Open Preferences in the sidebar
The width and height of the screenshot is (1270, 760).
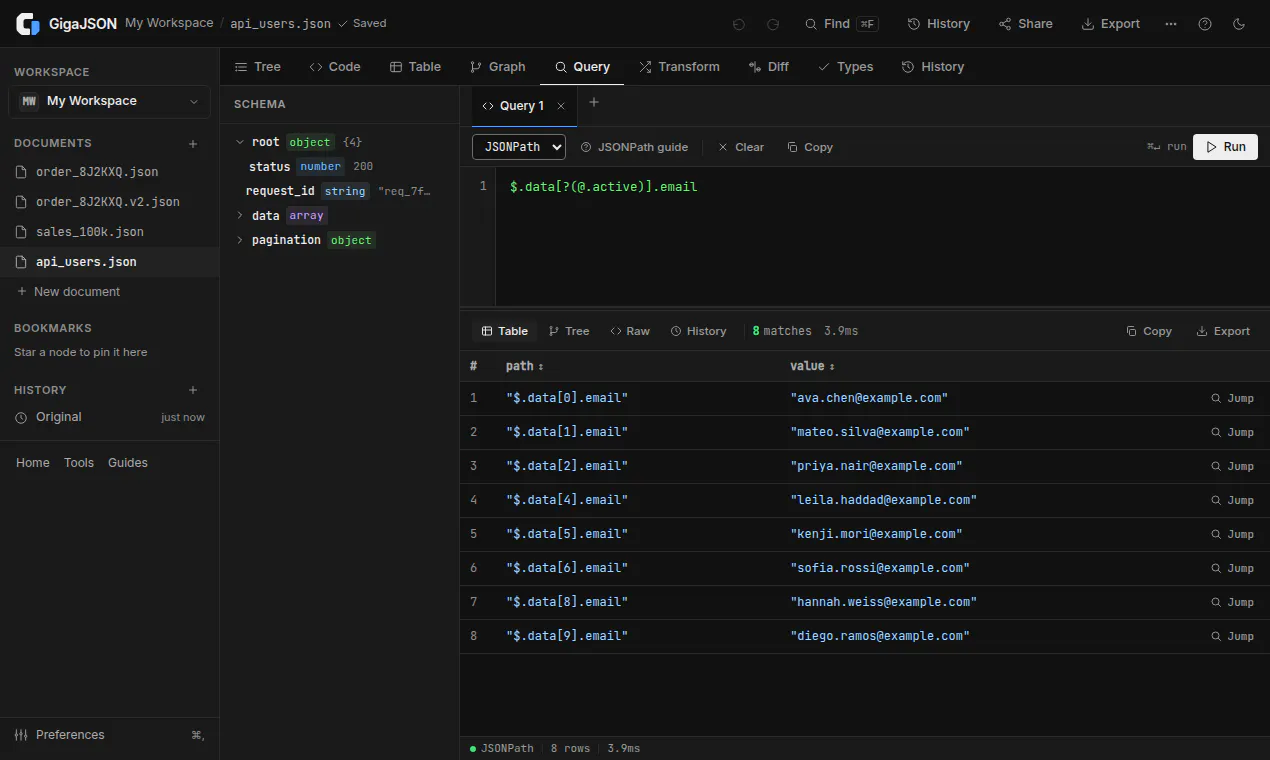tap(110, 735)
